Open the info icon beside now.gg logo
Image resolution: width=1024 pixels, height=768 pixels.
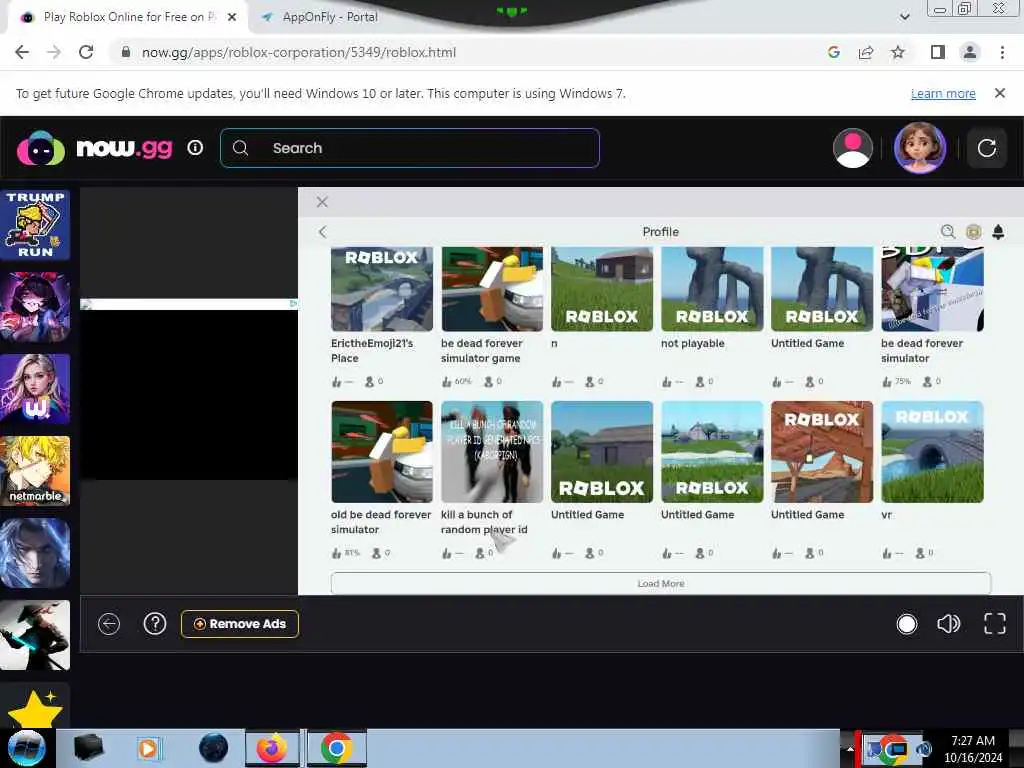click(195, 148)
